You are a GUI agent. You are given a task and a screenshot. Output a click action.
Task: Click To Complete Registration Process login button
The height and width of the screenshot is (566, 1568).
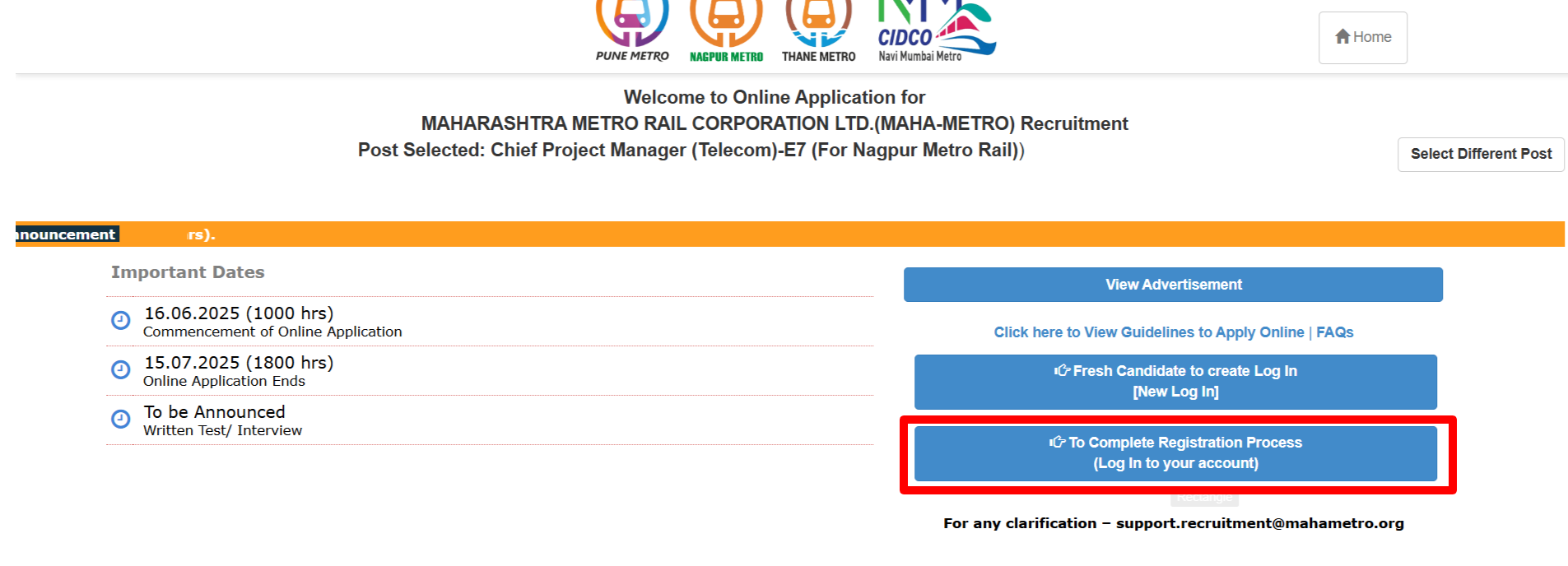[1175, 453]
